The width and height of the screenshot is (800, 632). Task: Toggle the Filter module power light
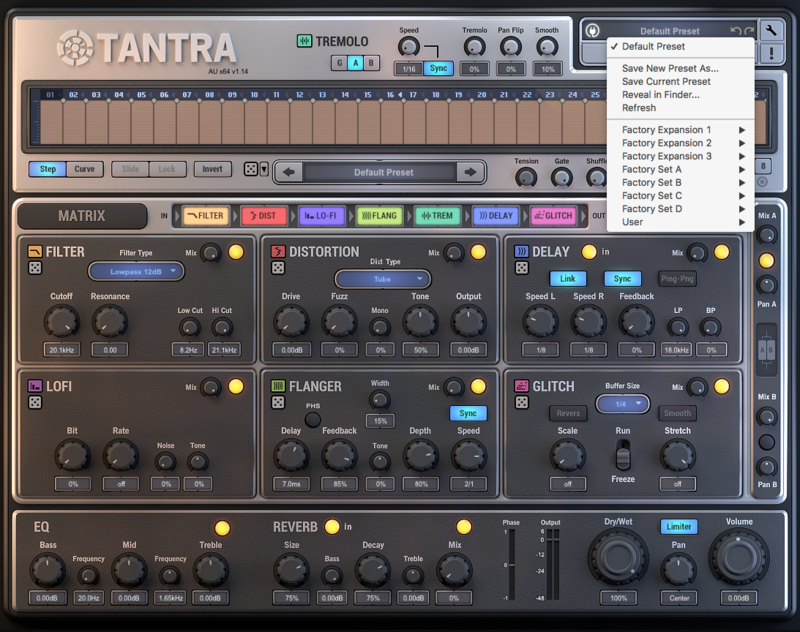click(x=236, y=252)
